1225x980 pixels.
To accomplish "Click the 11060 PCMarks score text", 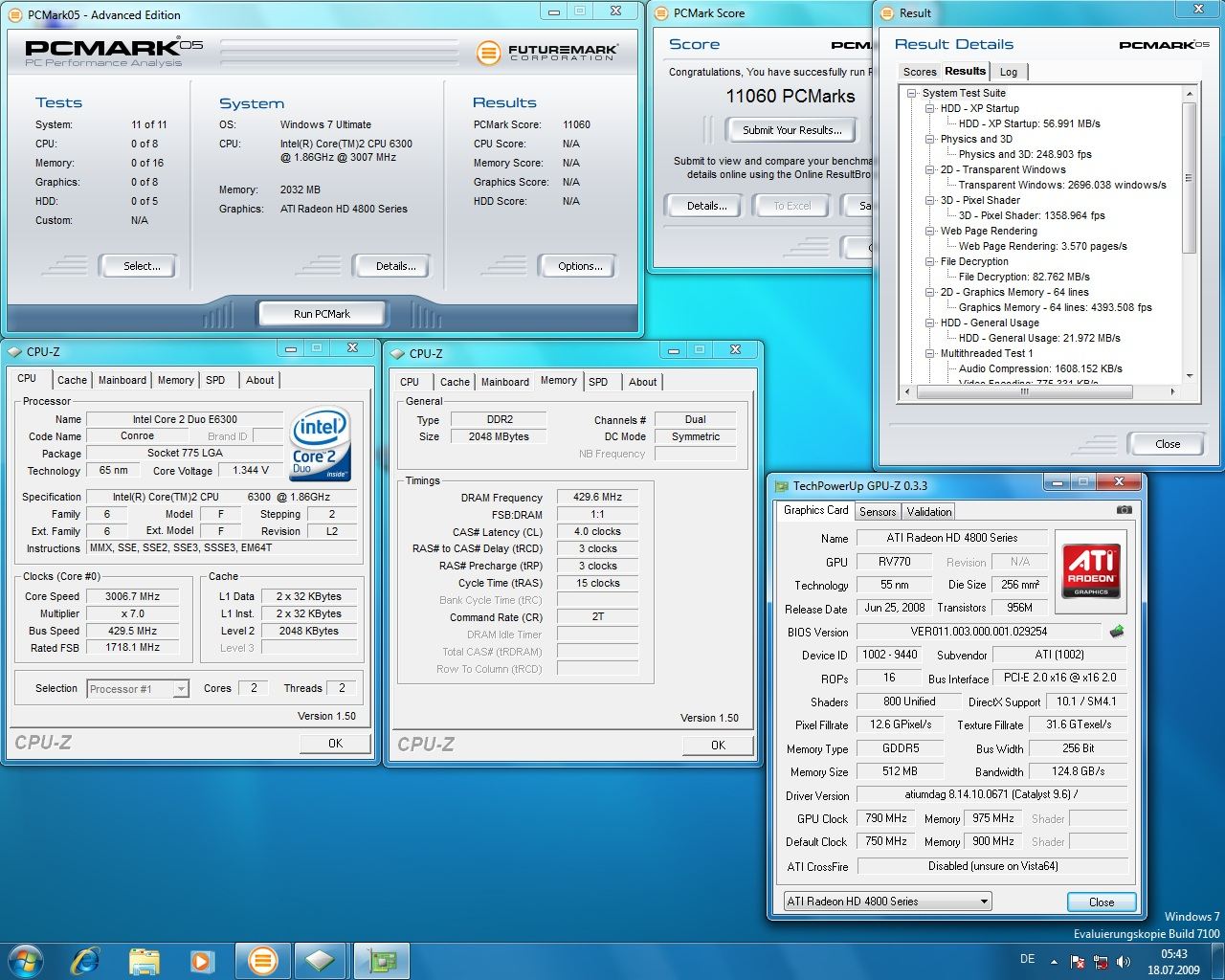I will 790,96.
